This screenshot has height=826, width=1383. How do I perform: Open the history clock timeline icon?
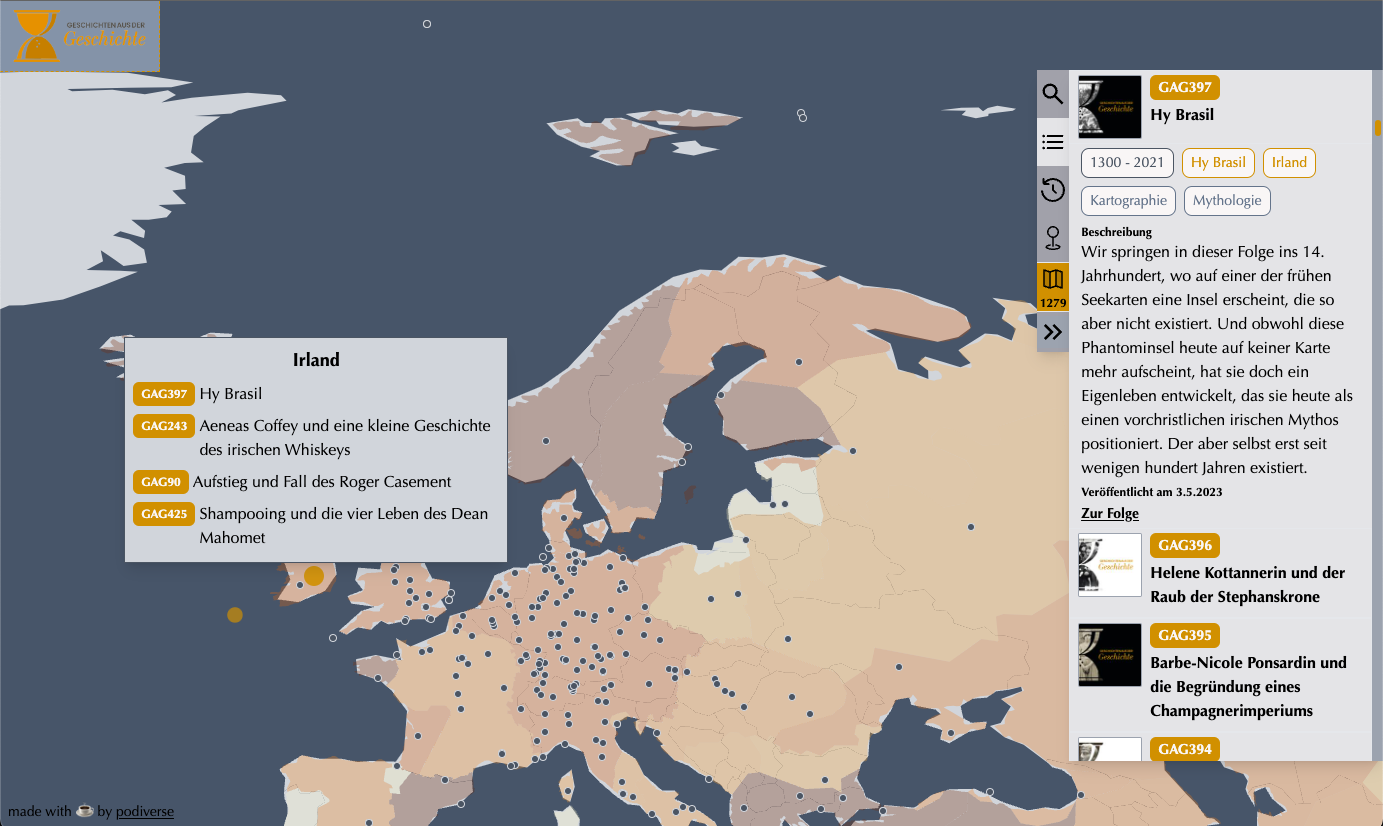[x=1052, y=189]
